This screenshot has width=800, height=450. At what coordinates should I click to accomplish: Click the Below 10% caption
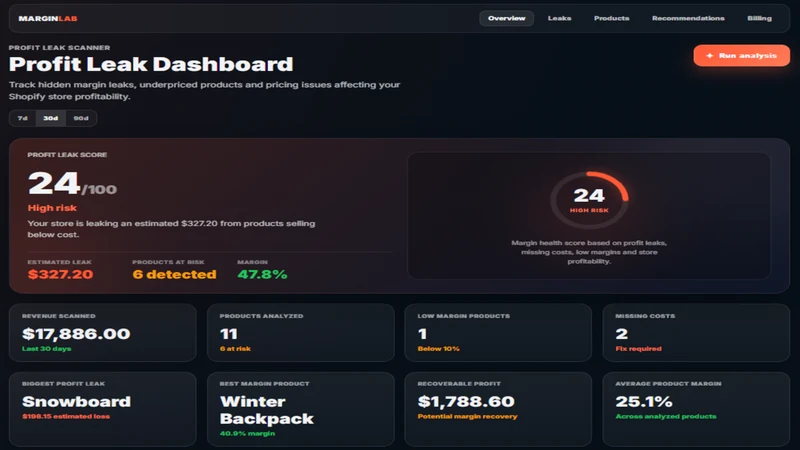tap(438, 349)
